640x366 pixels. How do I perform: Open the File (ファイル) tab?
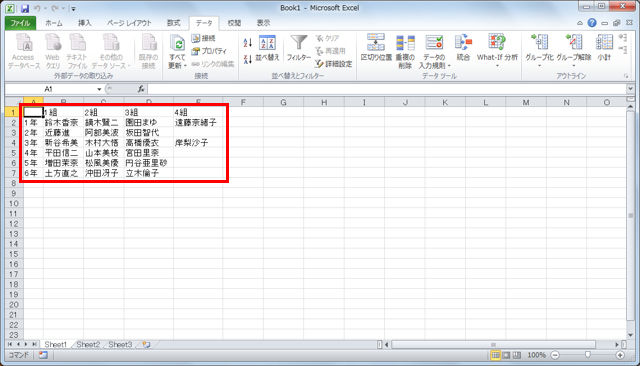click(20, 23)
